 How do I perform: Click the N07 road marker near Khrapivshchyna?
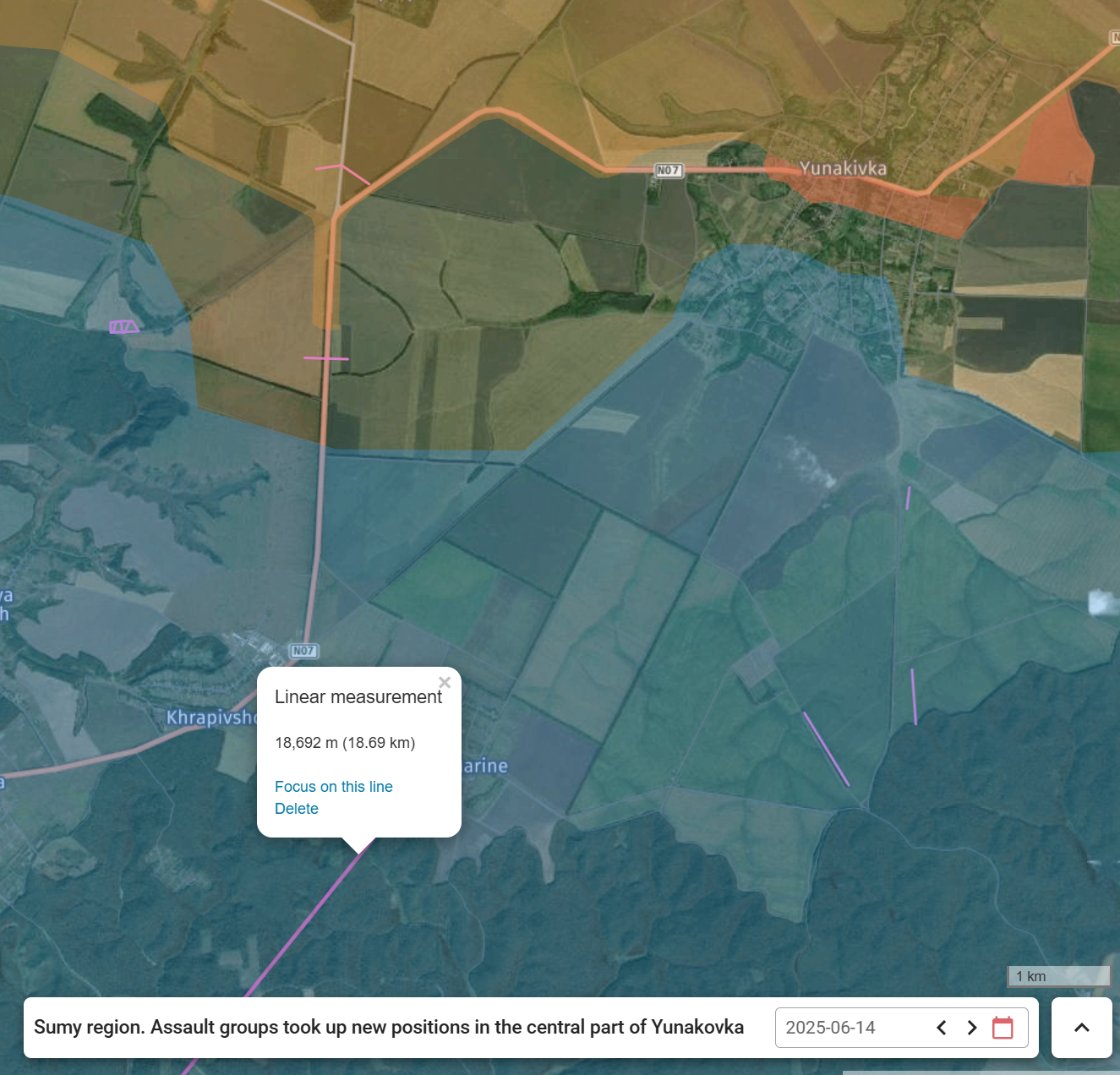coord(304,651)
